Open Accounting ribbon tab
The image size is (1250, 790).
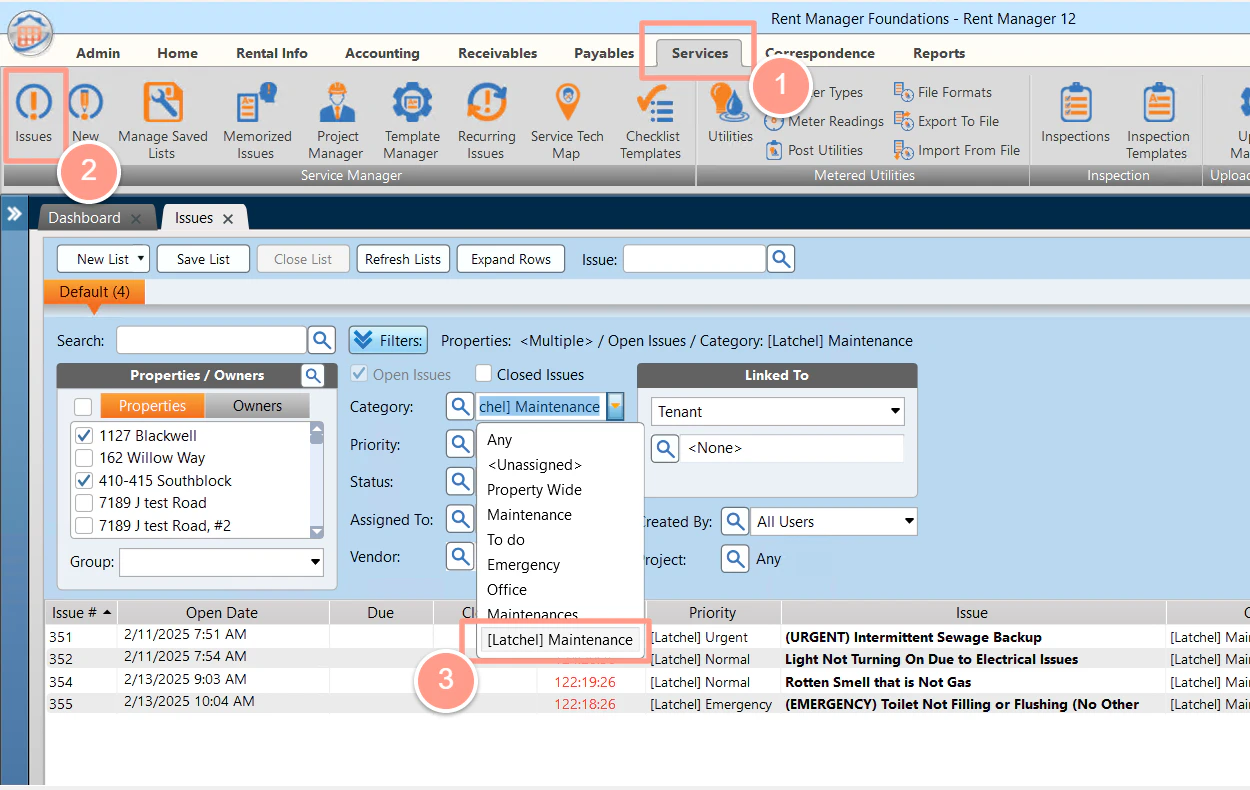(382, 53)
